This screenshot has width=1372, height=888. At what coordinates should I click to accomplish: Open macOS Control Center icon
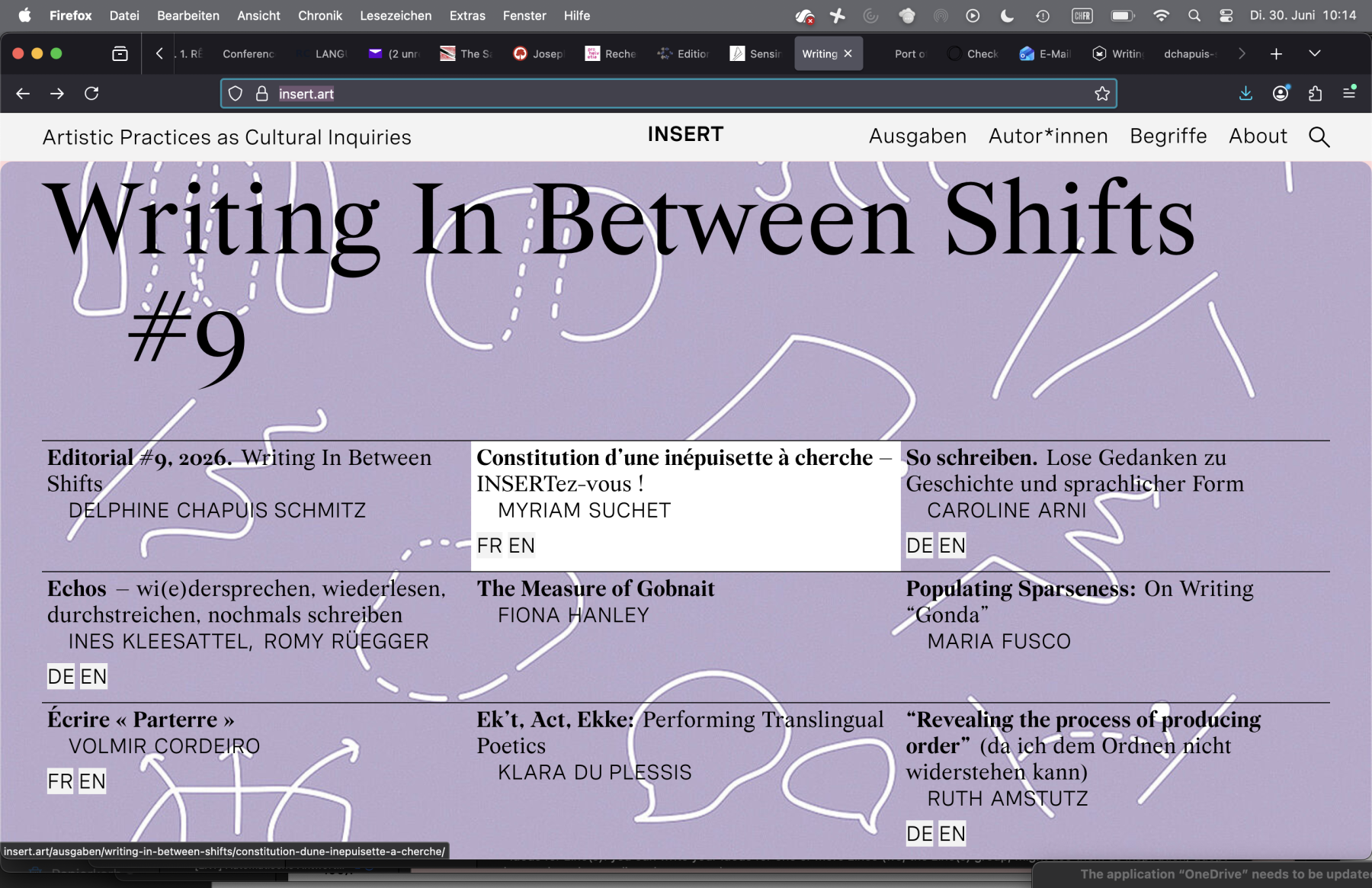(1226, 15)
